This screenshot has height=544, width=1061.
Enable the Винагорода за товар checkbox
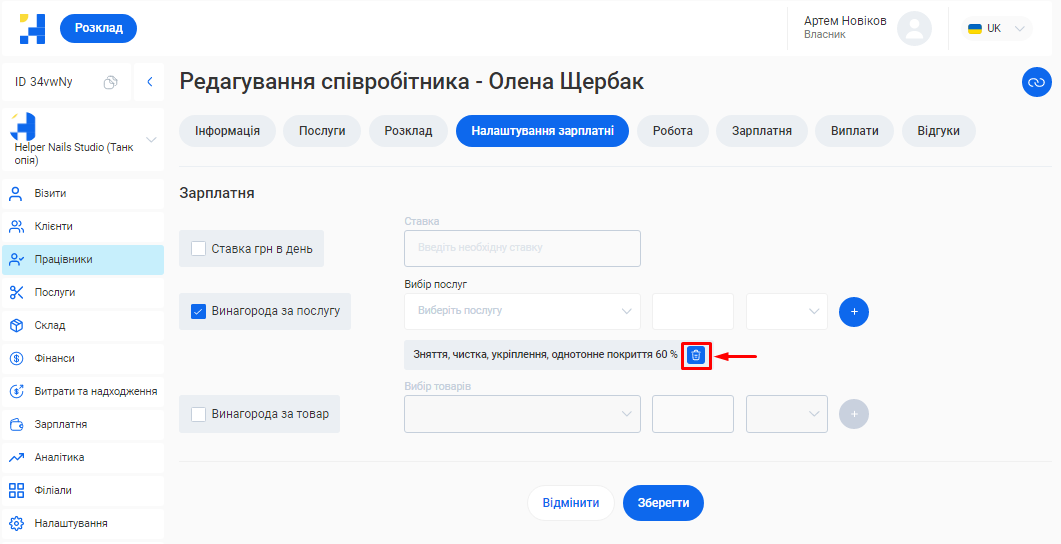[198, 414]
